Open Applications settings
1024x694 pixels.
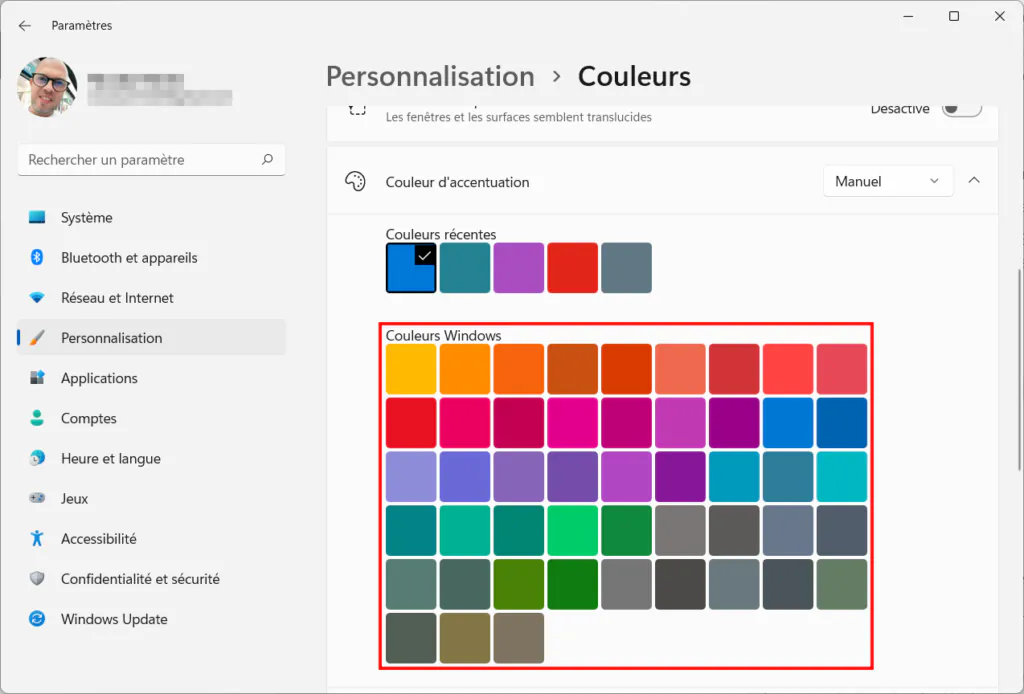pos(152,378)
